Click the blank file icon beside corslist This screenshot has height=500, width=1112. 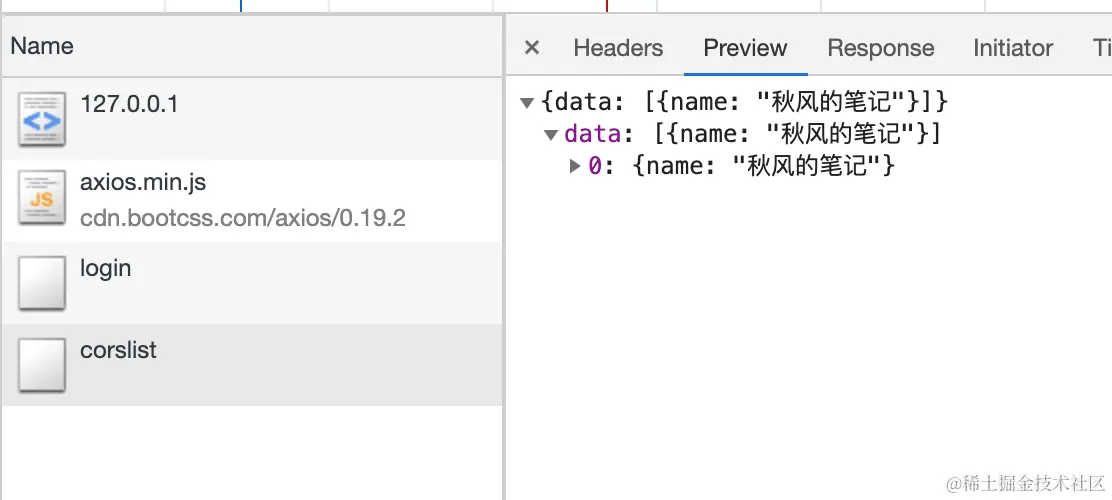tap(42, 365)
